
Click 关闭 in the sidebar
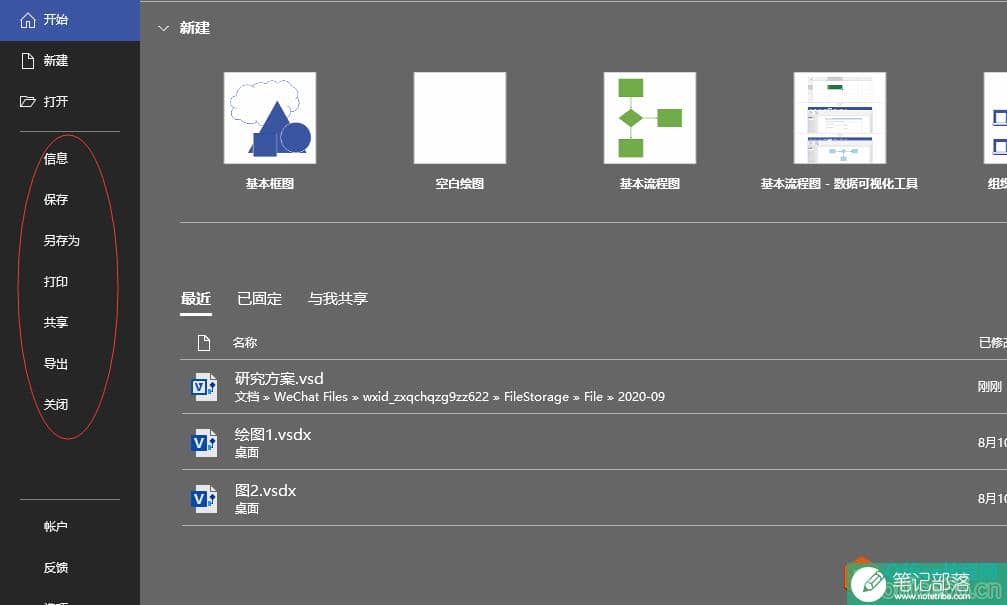click(56, 405)
